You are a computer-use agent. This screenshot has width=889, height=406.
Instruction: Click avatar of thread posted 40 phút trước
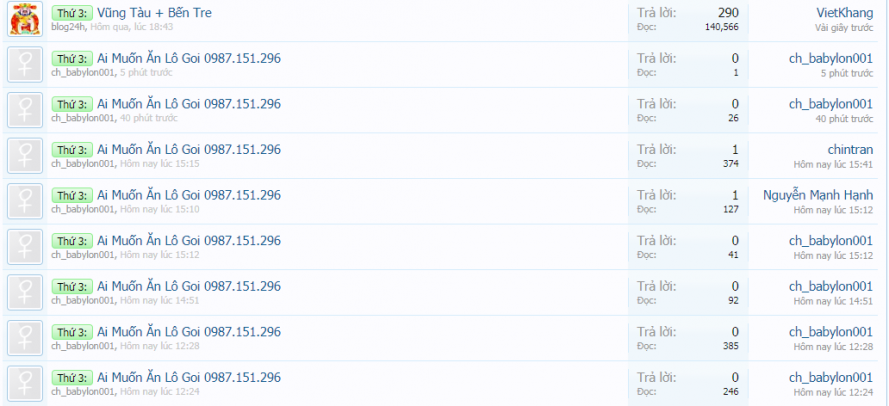24,110
